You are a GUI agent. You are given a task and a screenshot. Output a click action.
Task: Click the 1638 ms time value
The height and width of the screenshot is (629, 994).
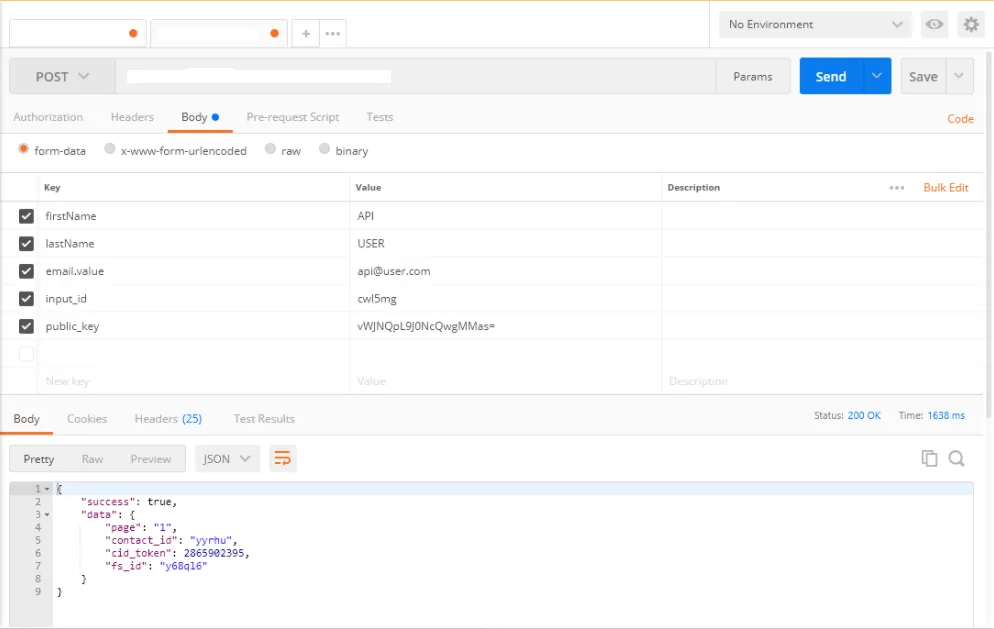tap(946, 415)
